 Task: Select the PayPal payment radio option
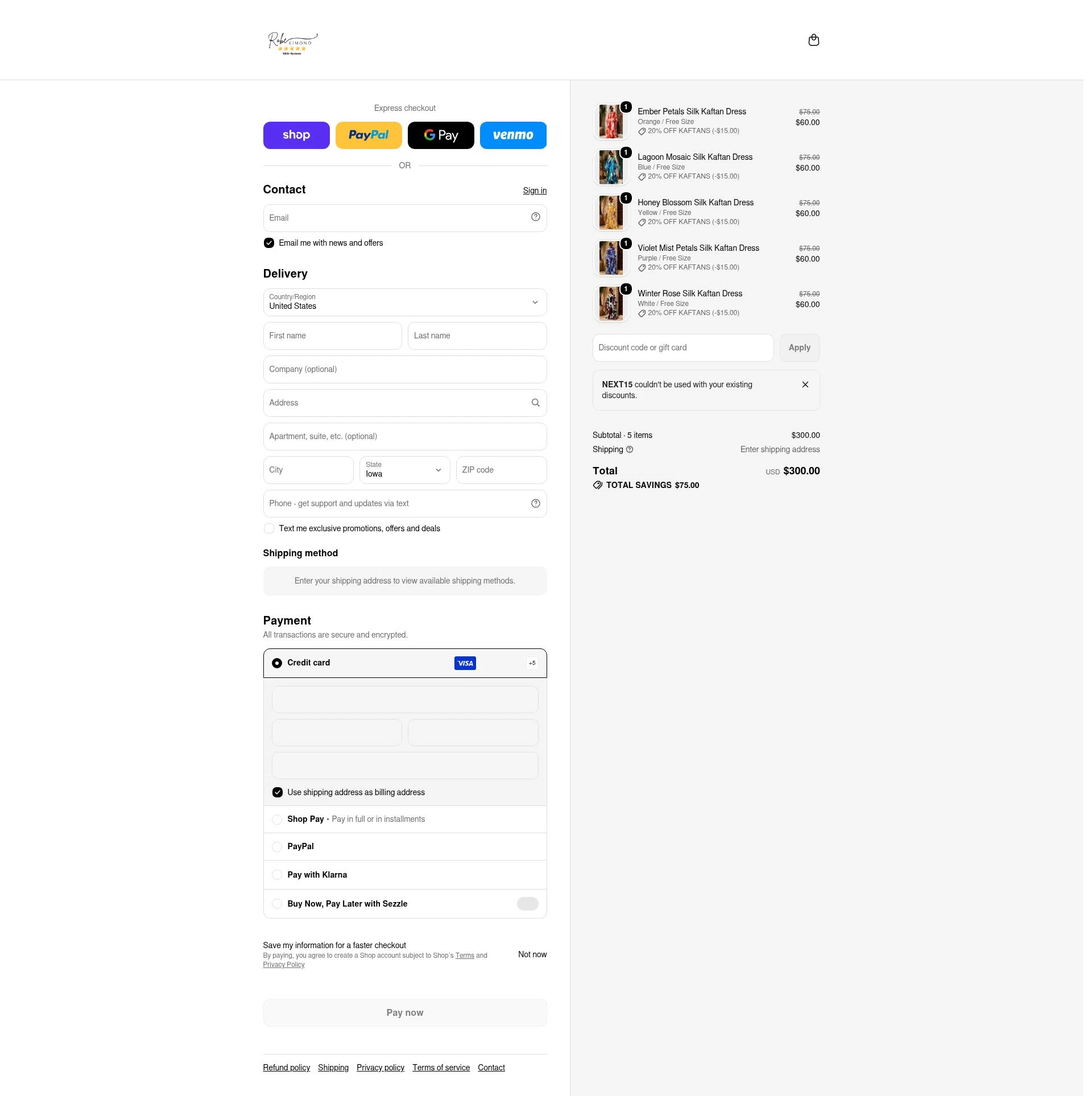[x=276, y=846]
